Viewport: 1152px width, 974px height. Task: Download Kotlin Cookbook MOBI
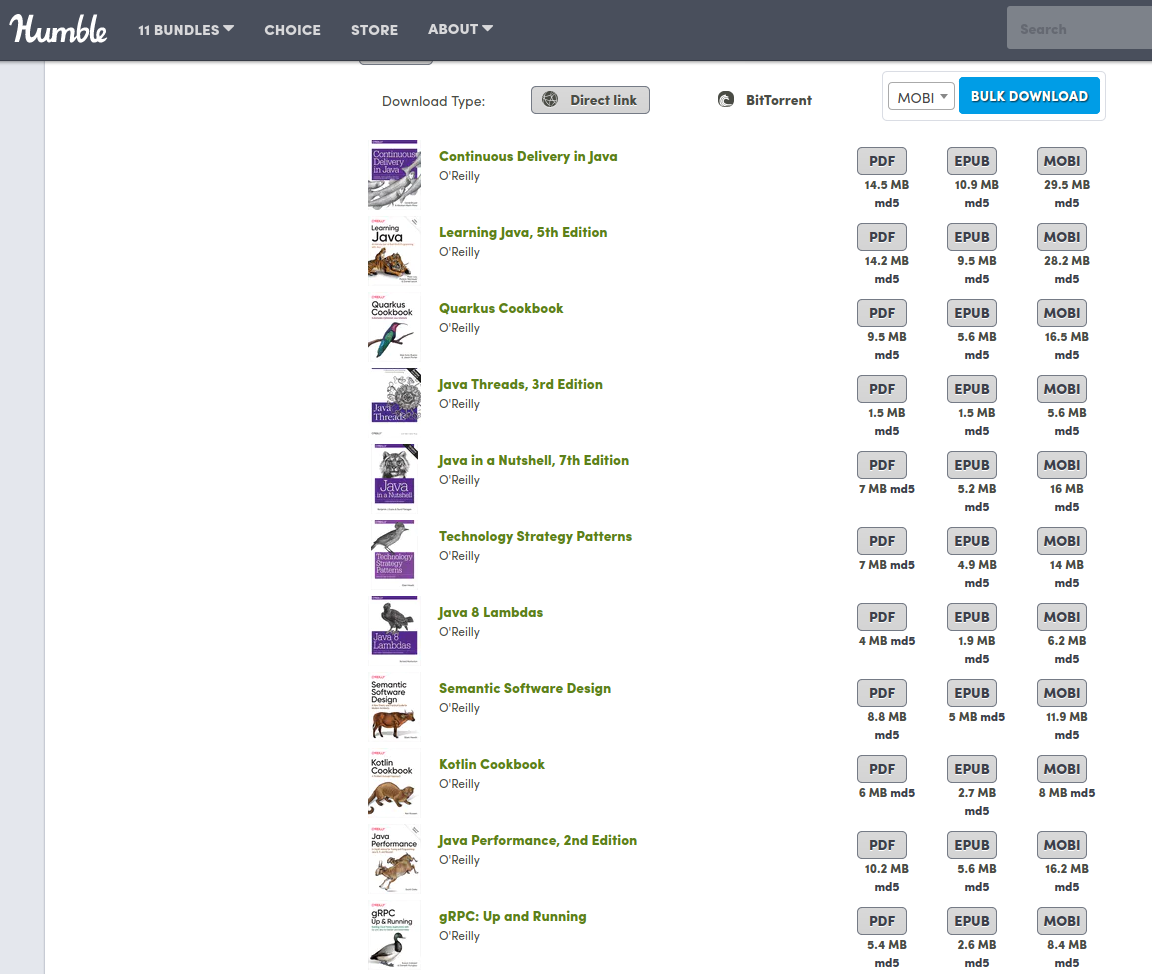click(1062, 769)
